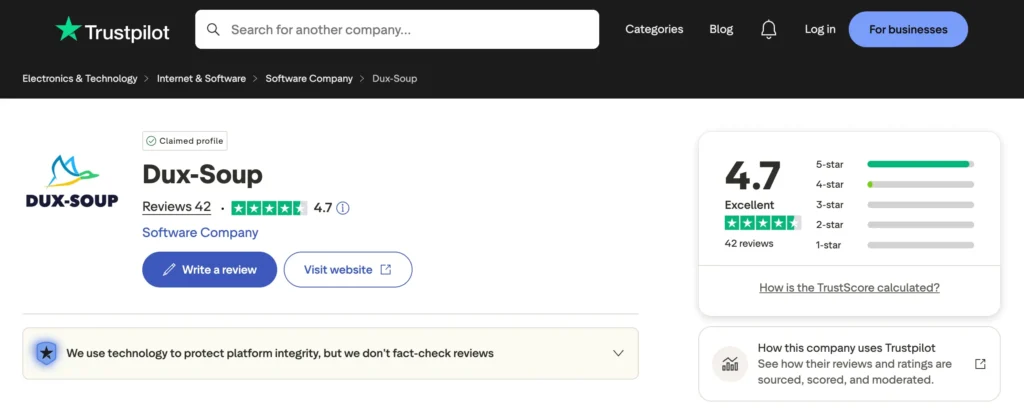The width and height of the screenshot is (1024, 408).
Task: Click the Claimed profile badge
Action: pos(185,141)
